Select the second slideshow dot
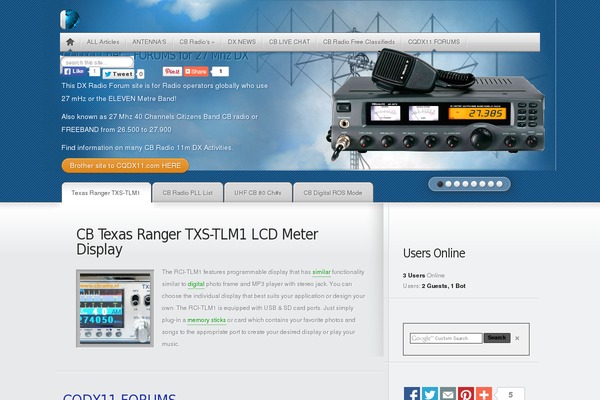The height and width of the screenshot is (400, 600). pos(448,184)
